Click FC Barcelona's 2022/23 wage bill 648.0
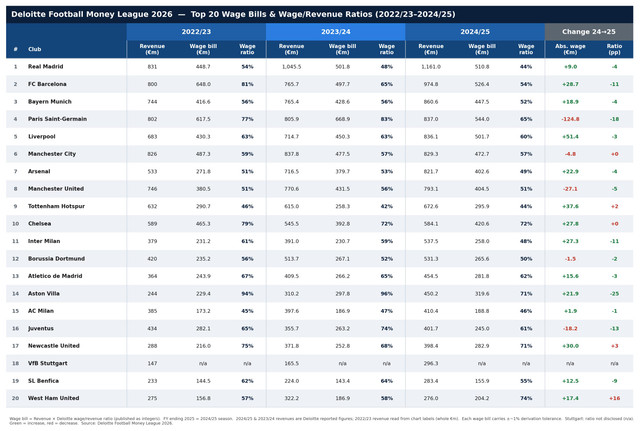The height and width of the screenshot is (431, 640). [203, 84]
